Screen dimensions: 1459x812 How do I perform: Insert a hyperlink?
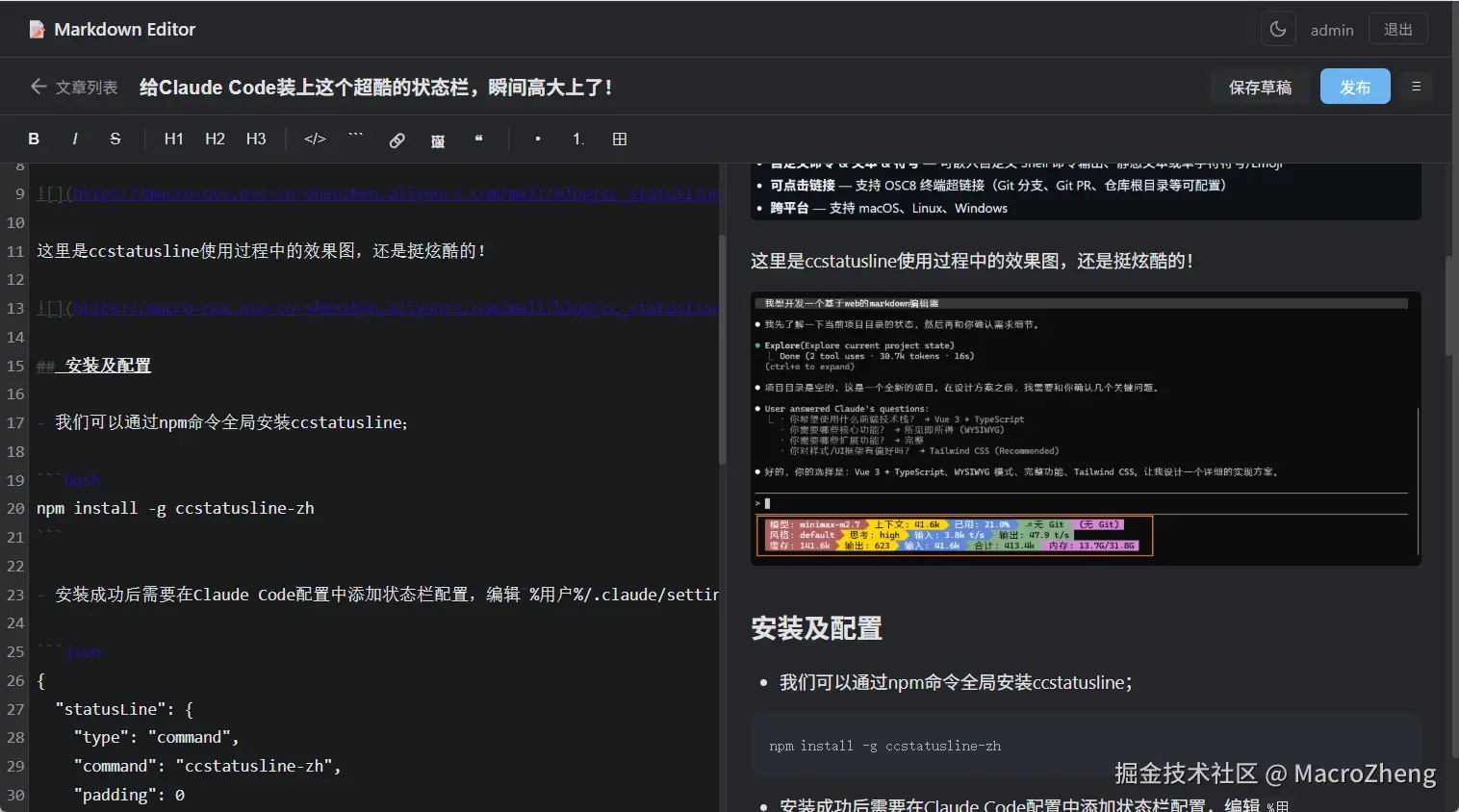pyautogui.click(x=397, y=140)
